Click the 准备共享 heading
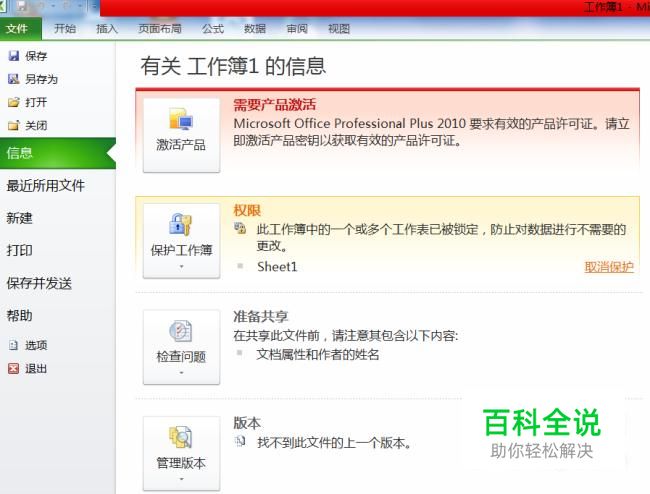This screenshot has height=494, width=650. pyautogui.click(x=260, y=317)
